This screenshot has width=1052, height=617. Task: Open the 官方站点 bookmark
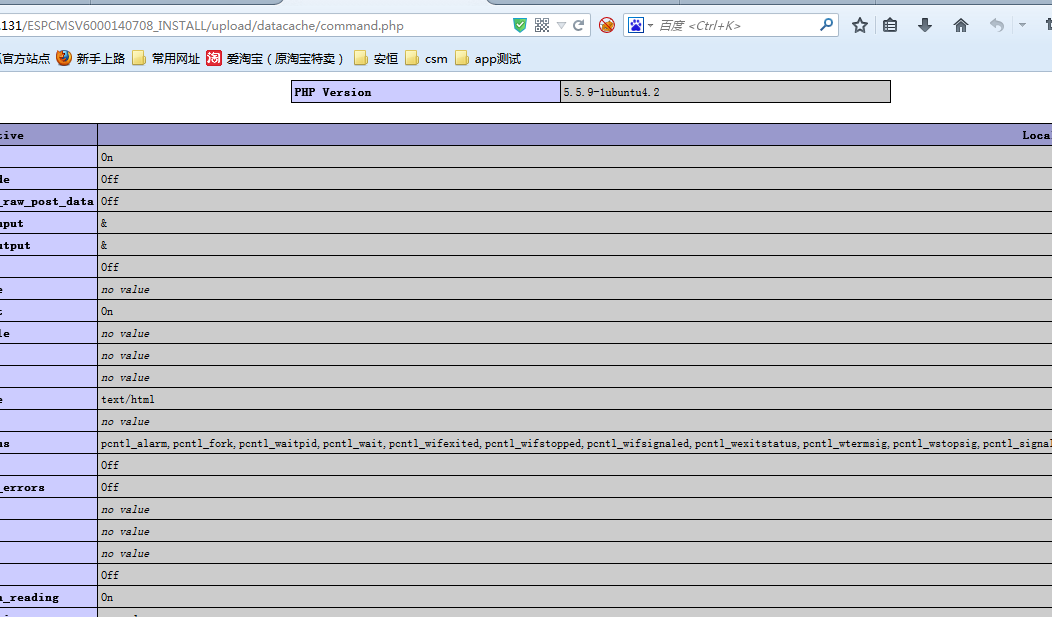pos(25,59)
